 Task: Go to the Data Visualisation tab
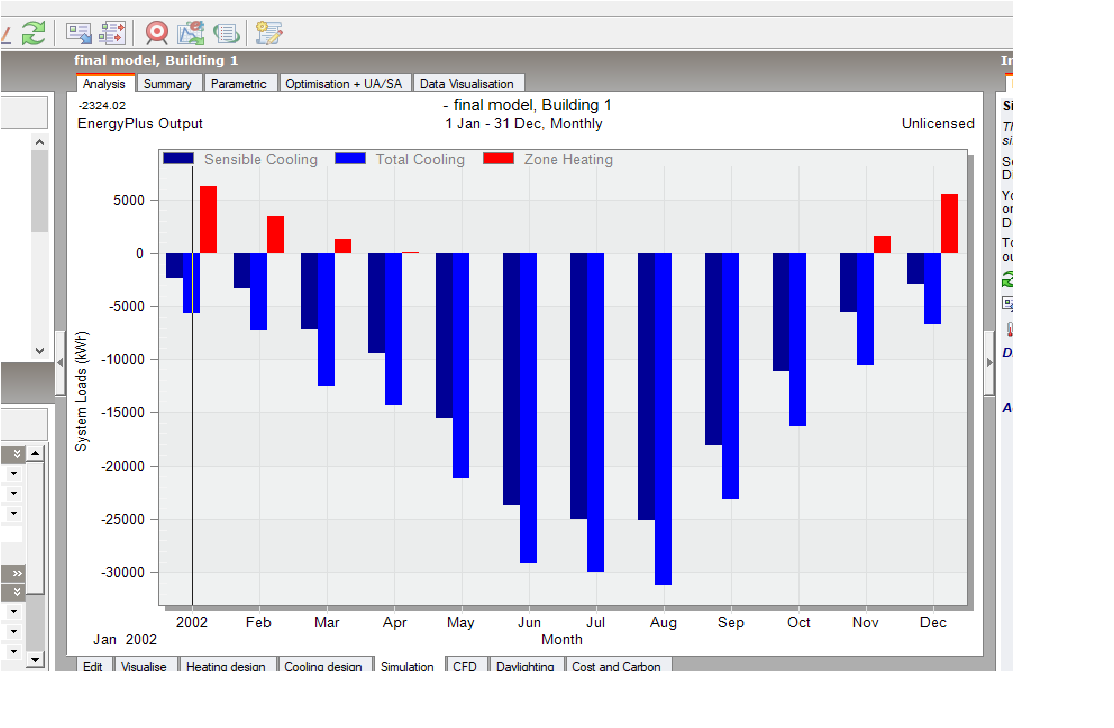[467, 84]
